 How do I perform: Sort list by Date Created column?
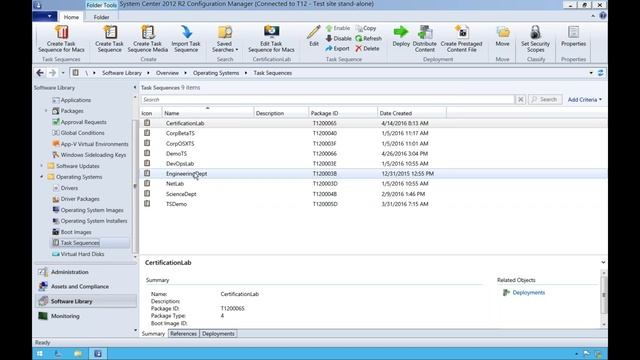411,113
